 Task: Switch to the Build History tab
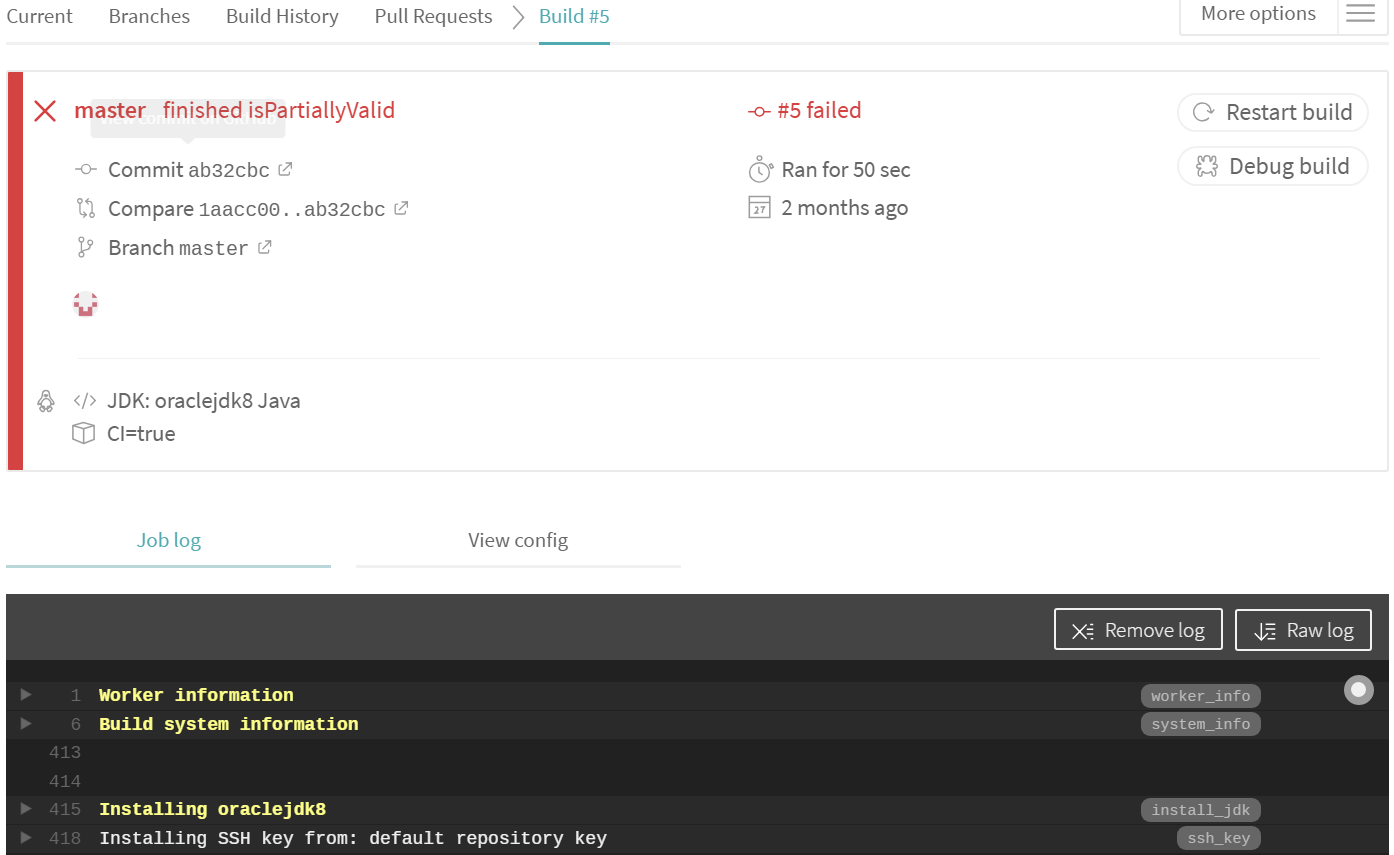click(282, 17)
